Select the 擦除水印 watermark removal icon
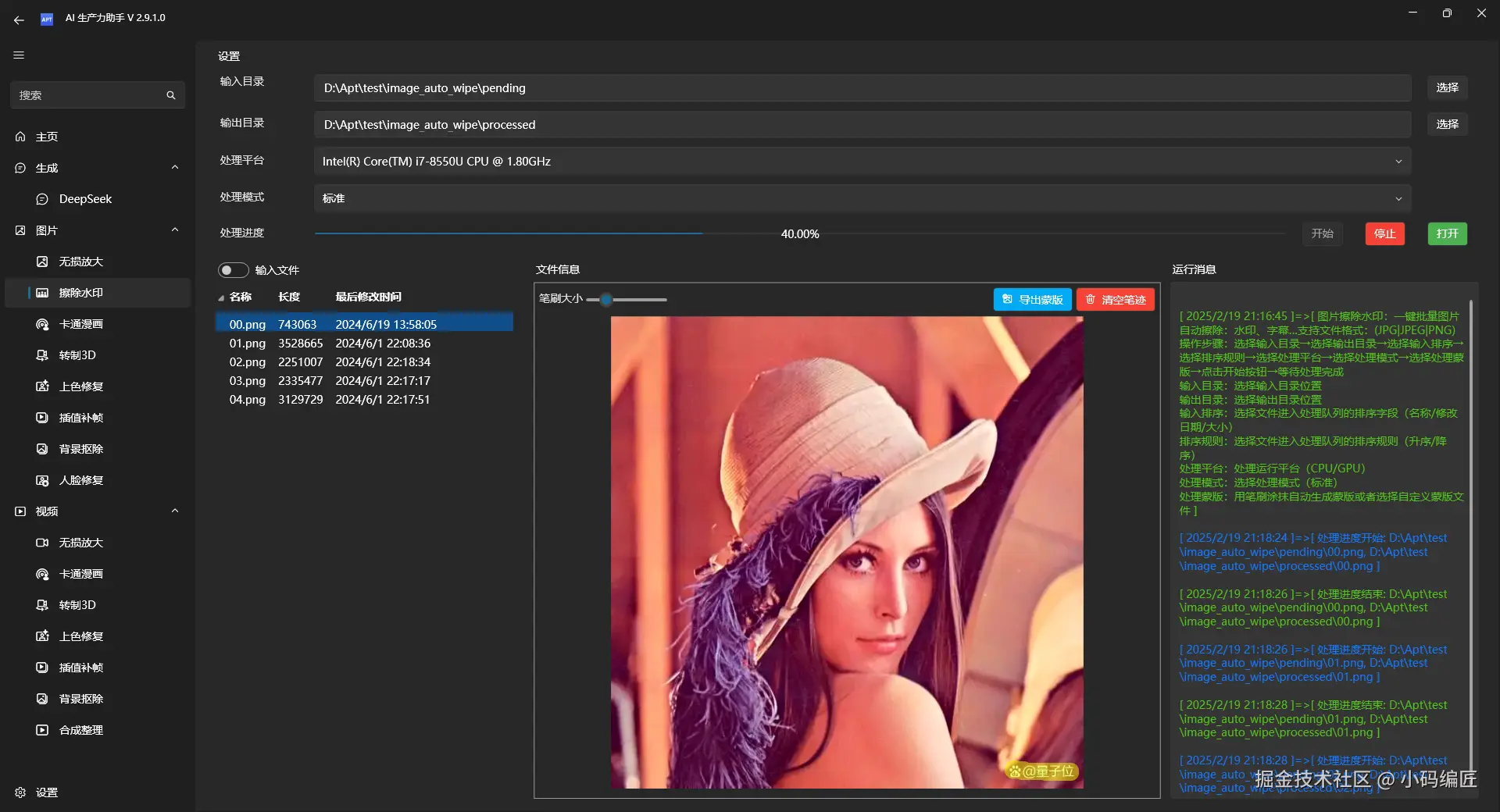 click(x=42, y=293)
